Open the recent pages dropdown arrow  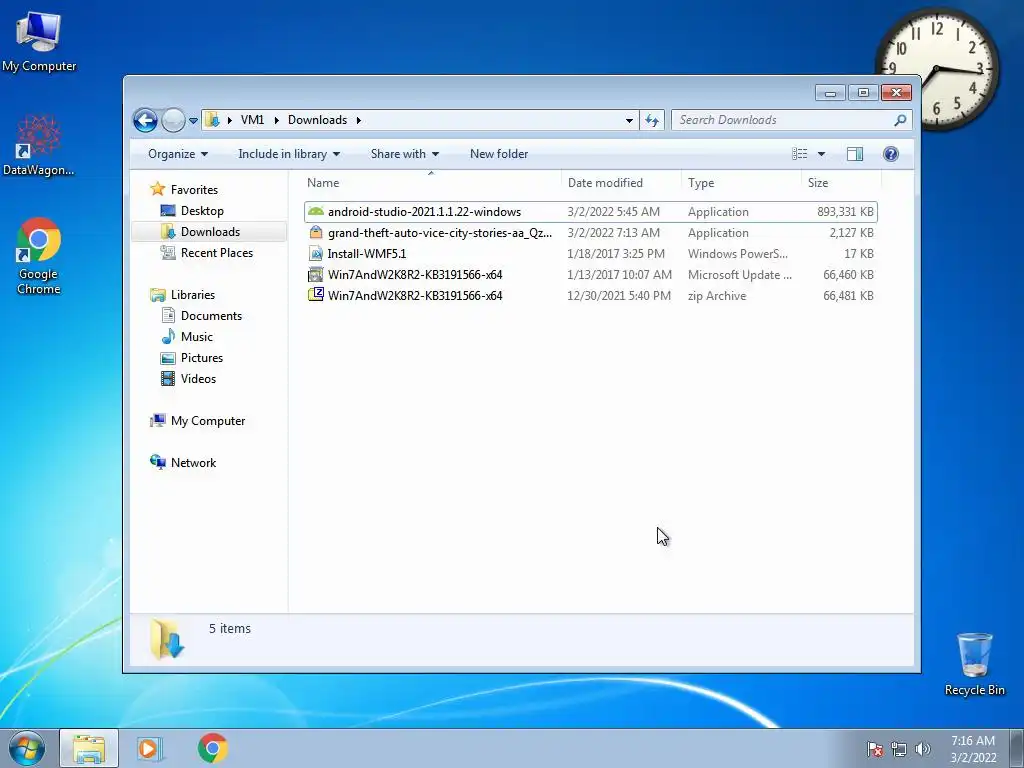point(193,121)
